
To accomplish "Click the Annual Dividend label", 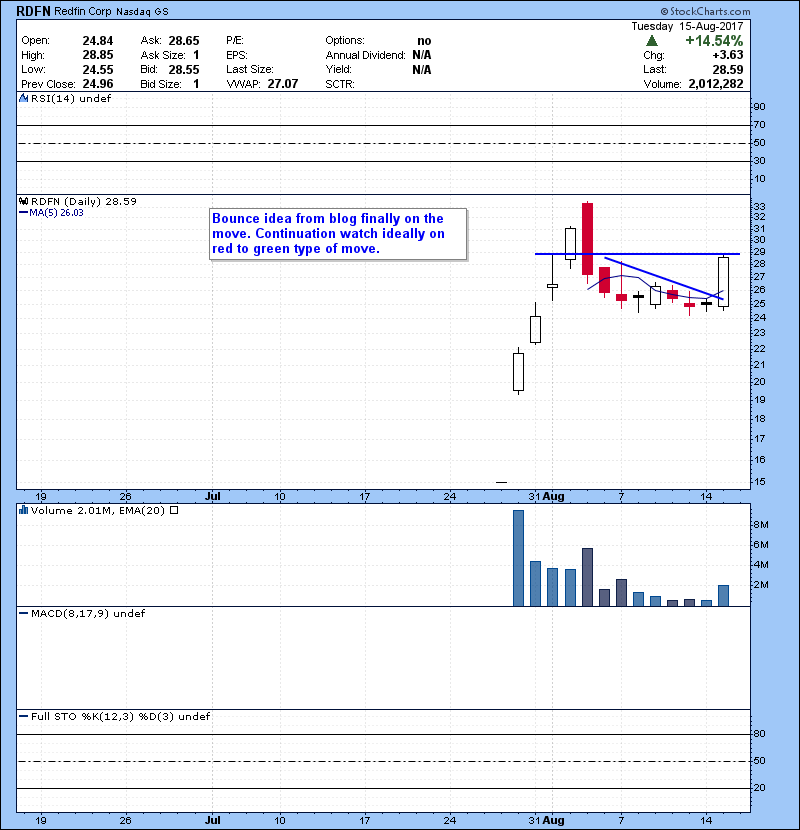I will [365, 55].
